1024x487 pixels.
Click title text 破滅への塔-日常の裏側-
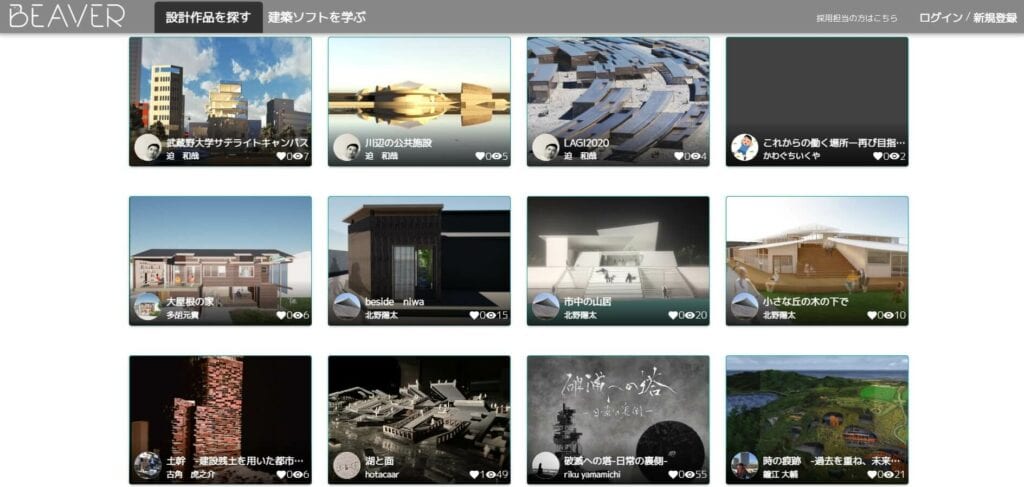pos(618,462)
